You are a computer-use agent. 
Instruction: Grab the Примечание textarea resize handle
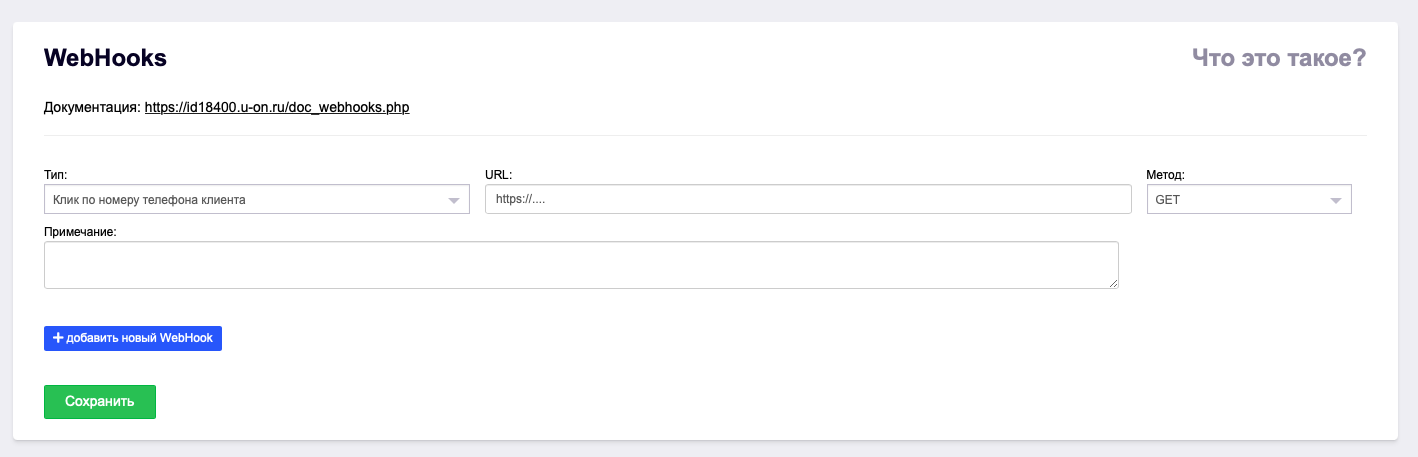1113,283
